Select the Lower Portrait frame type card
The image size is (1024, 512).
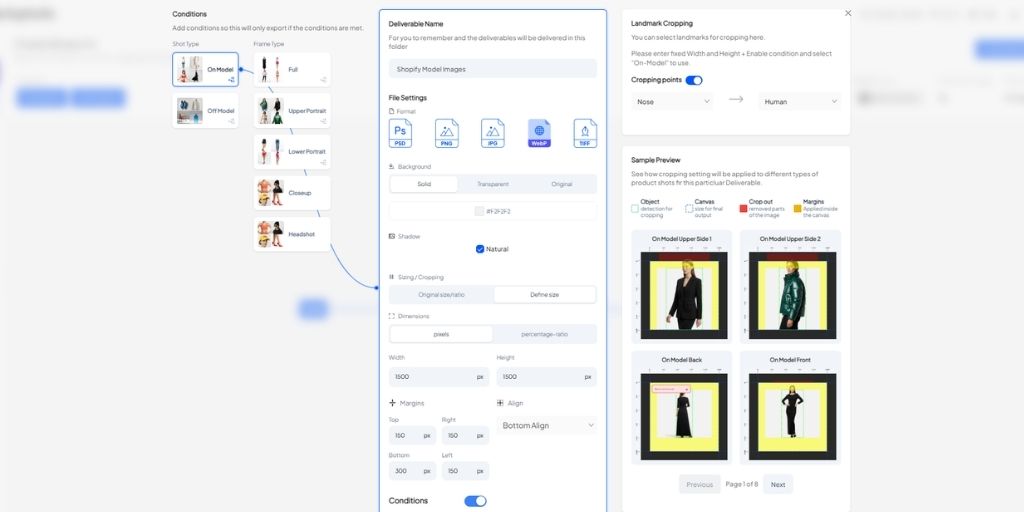pyautogui.click(x=292, y=152)
